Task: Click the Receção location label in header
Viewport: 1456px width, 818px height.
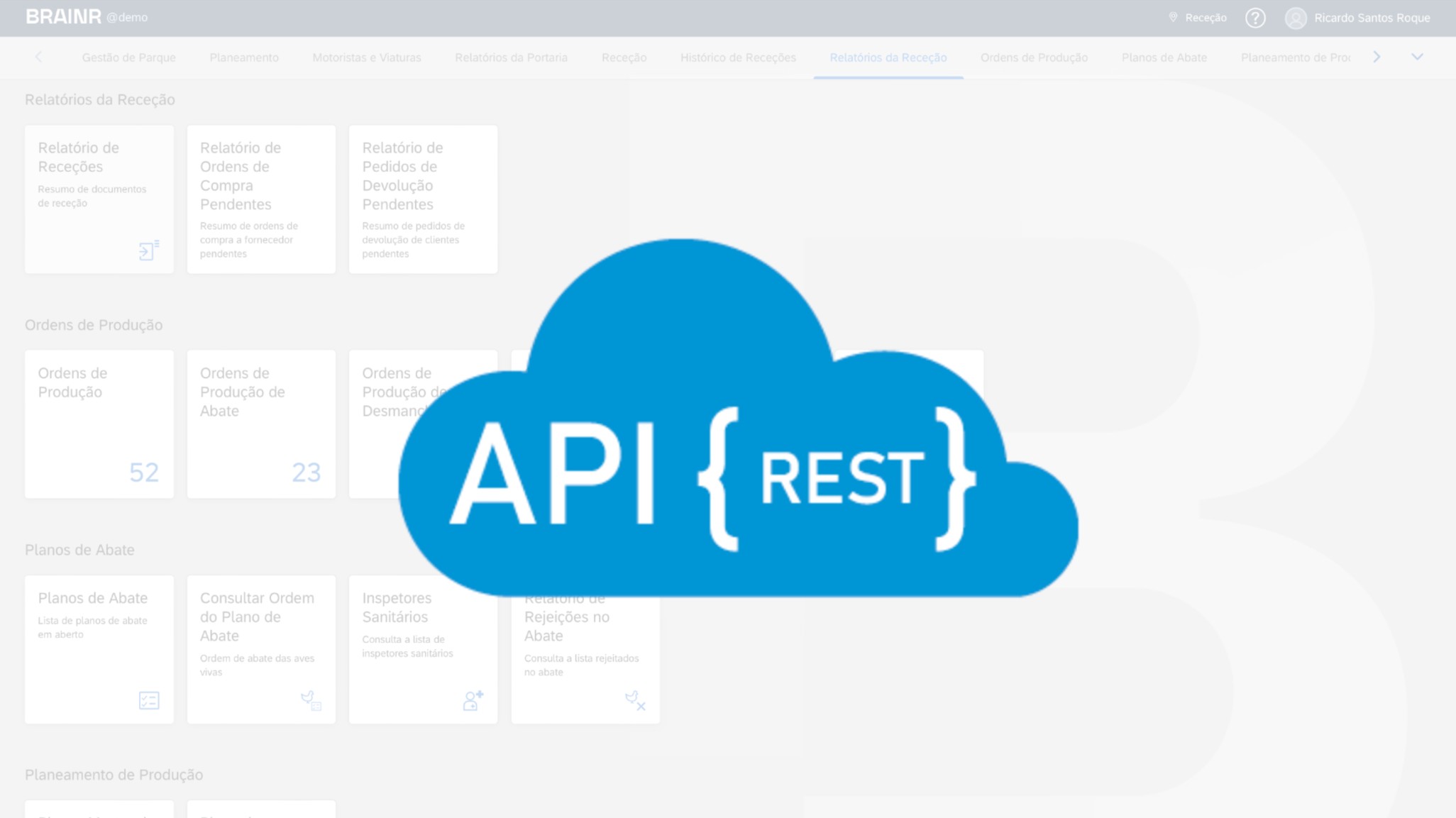Action: pyautogui.click(x=1206, y=18)
